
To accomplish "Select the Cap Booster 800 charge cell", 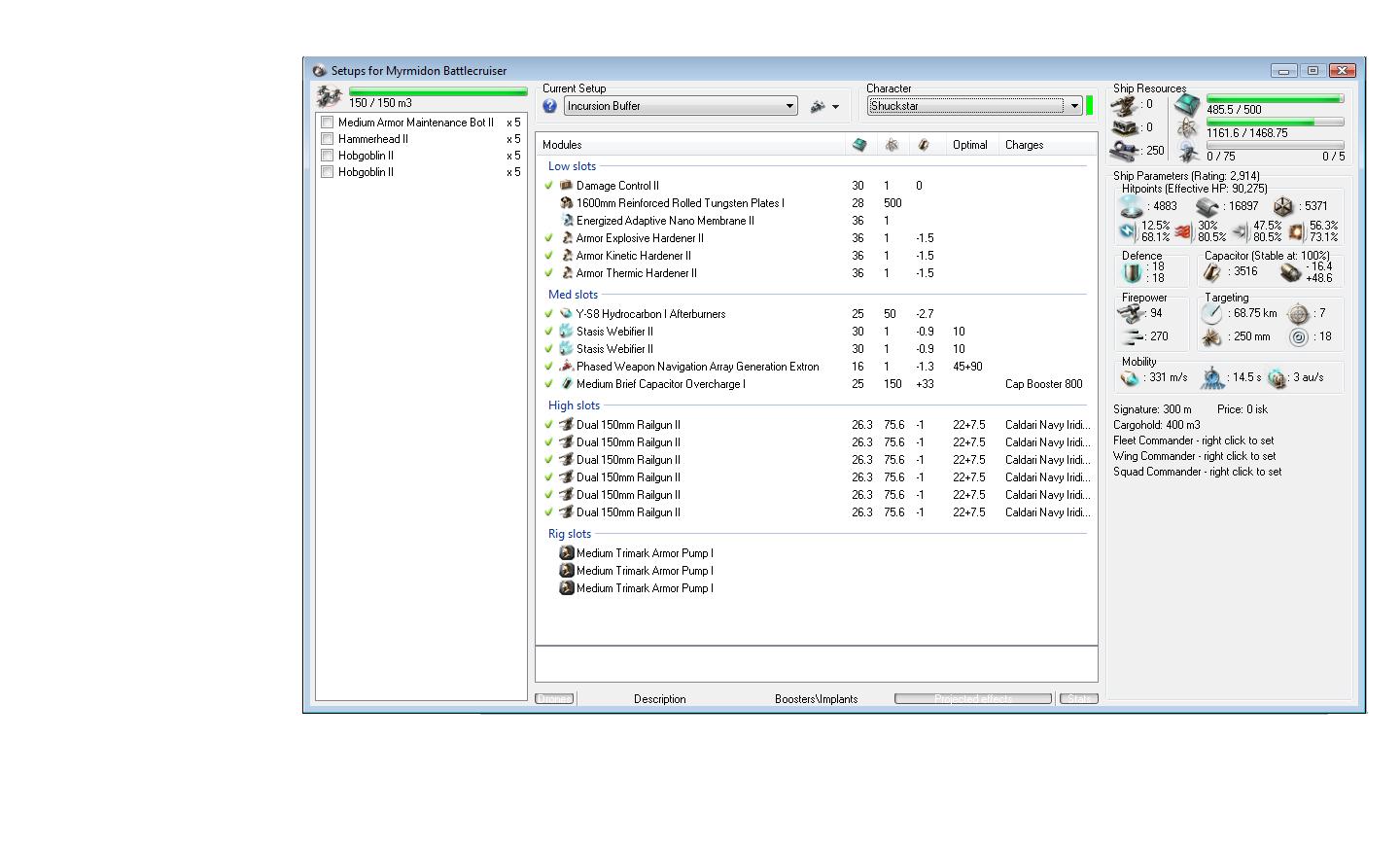I will pyautogui.click(x=1044, y=384).
